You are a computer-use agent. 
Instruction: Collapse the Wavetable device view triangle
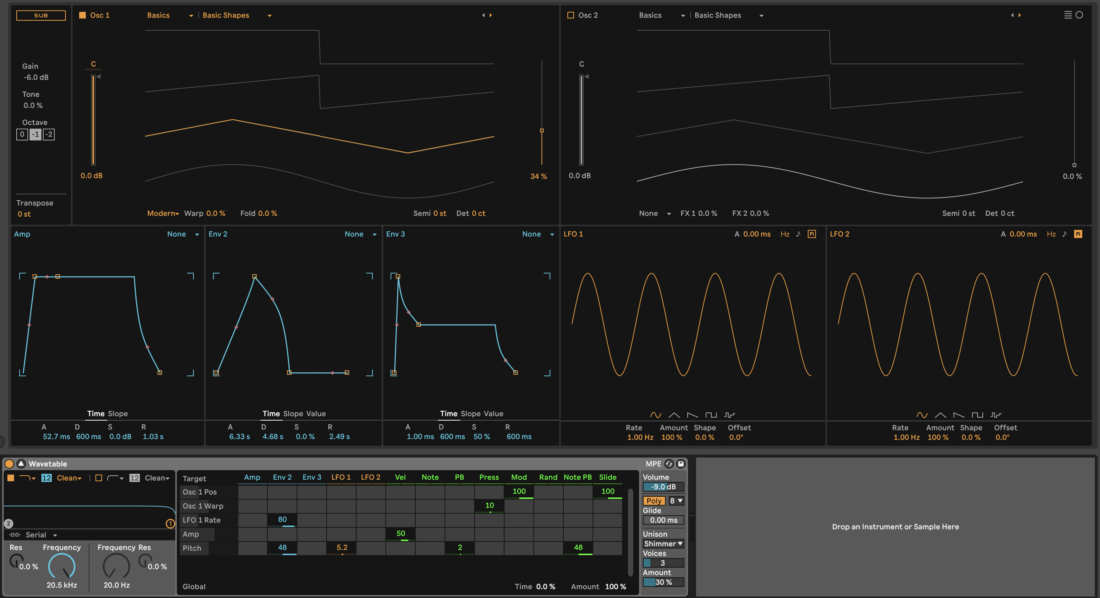click(21, 463)
